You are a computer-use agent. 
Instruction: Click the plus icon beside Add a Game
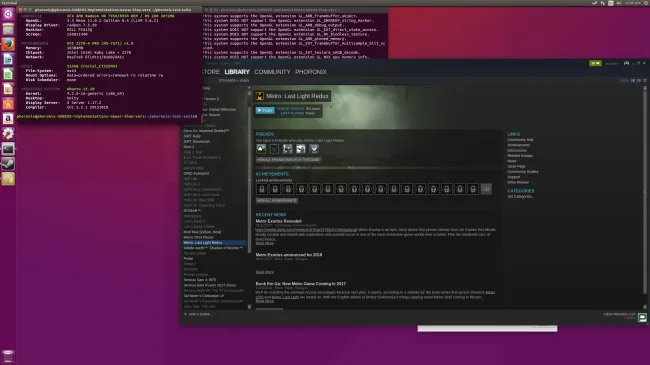pos(185,314)
